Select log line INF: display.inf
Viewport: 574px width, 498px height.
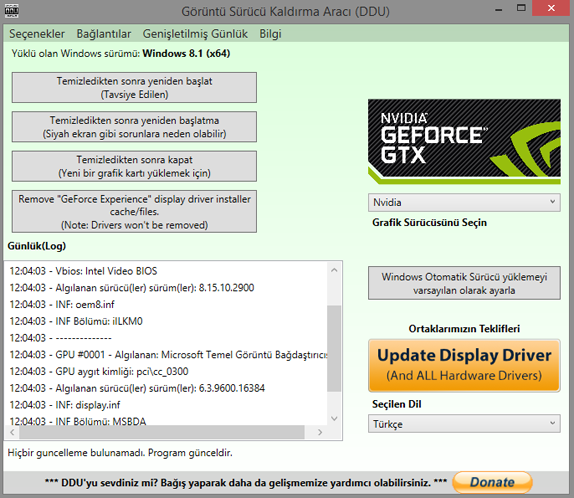pyautogui.click(x=65, y=405)
